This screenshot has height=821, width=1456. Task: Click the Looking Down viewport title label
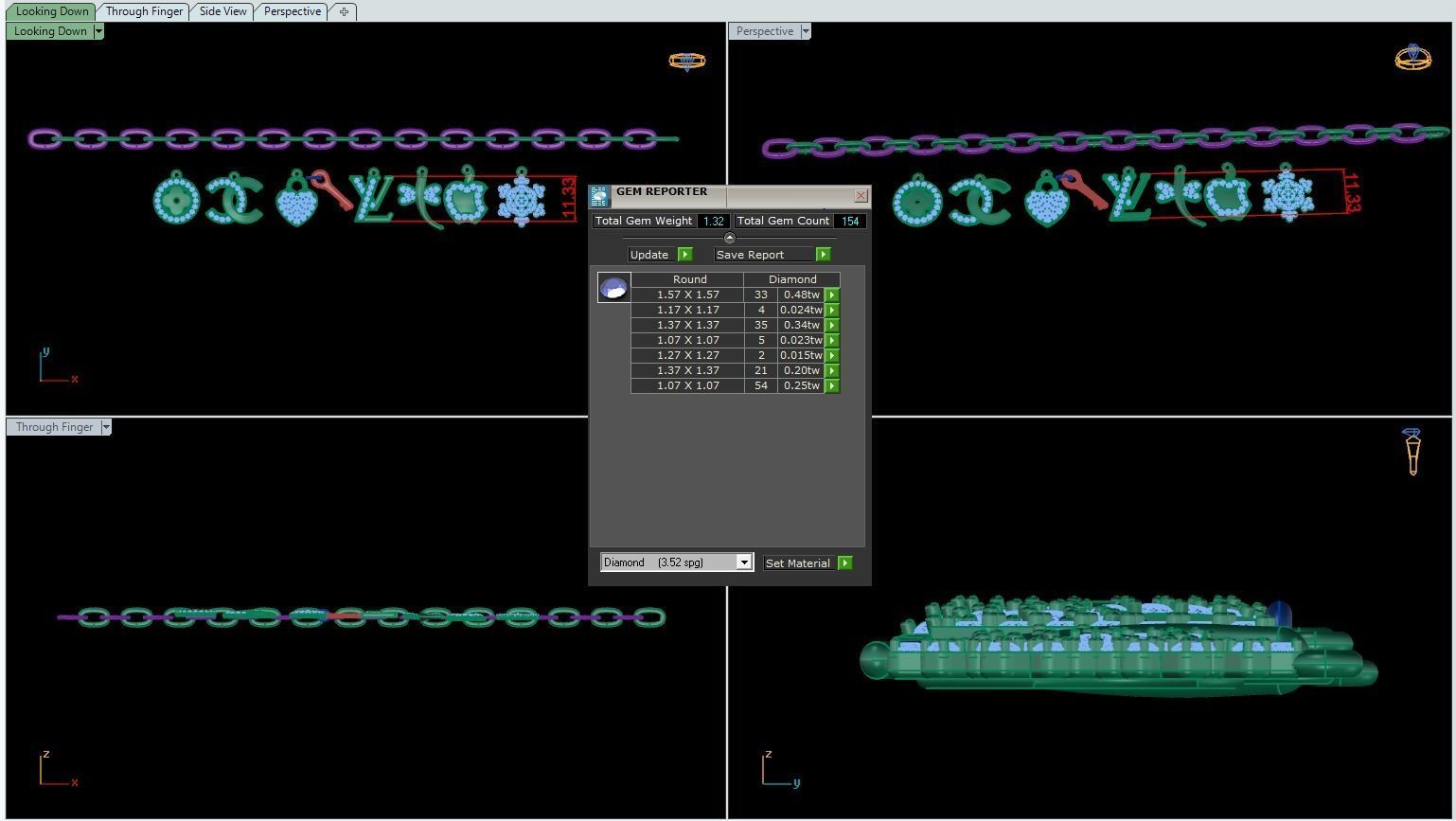pyautogui.click(x=50, y=31)
